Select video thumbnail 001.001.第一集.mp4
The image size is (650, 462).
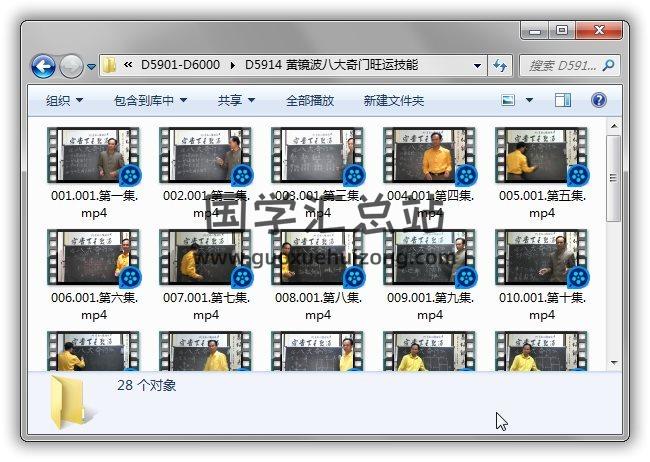94,156
